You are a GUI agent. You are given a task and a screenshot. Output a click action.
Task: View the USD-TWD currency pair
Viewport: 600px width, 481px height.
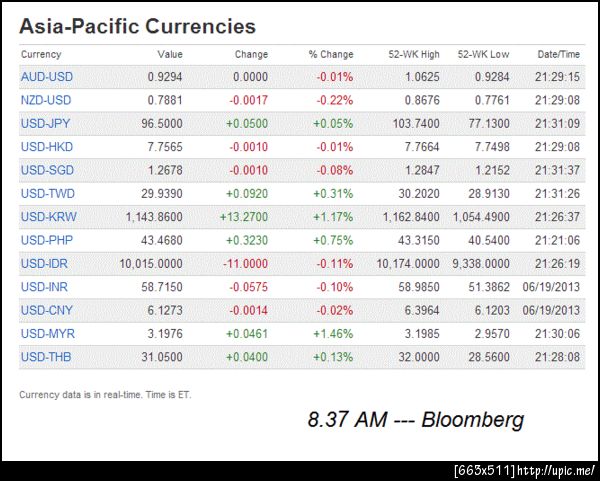[x=46, y=193]
